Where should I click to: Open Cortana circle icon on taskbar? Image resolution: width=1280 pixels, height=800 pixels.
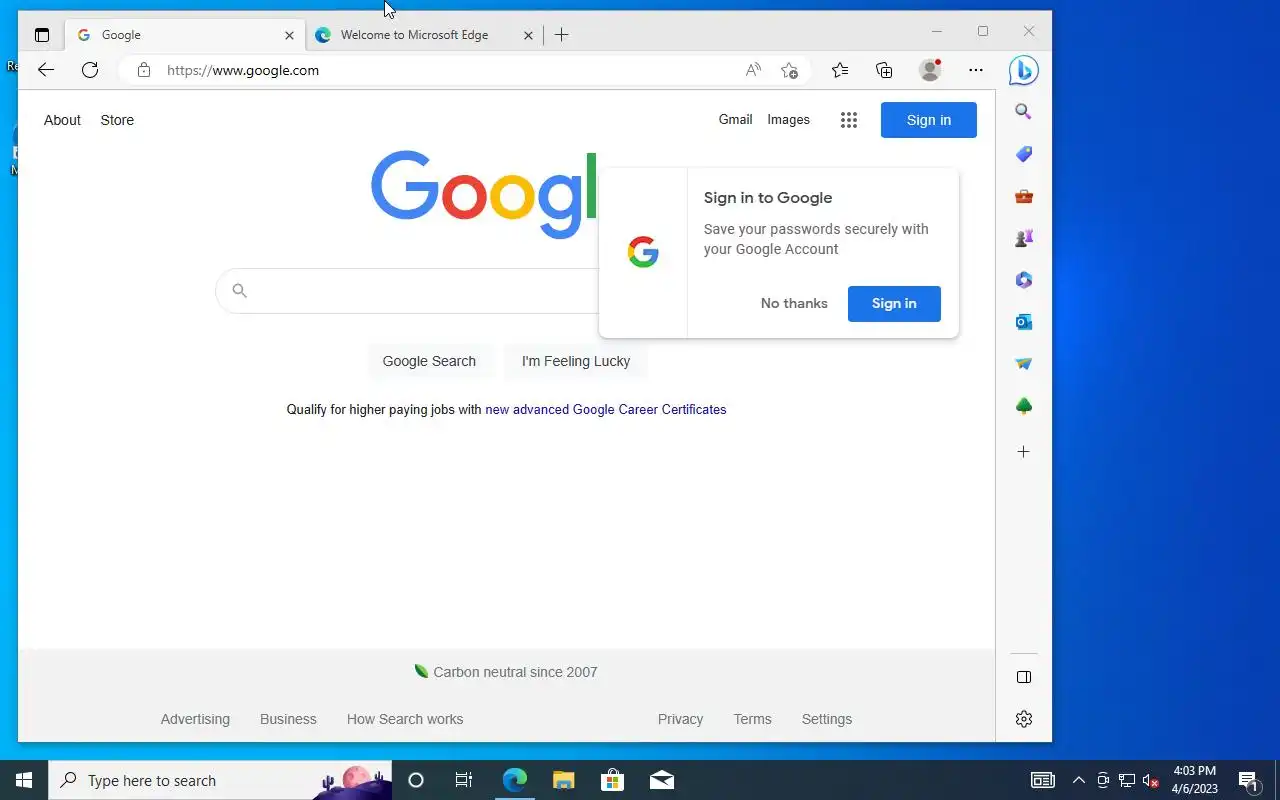416,780
